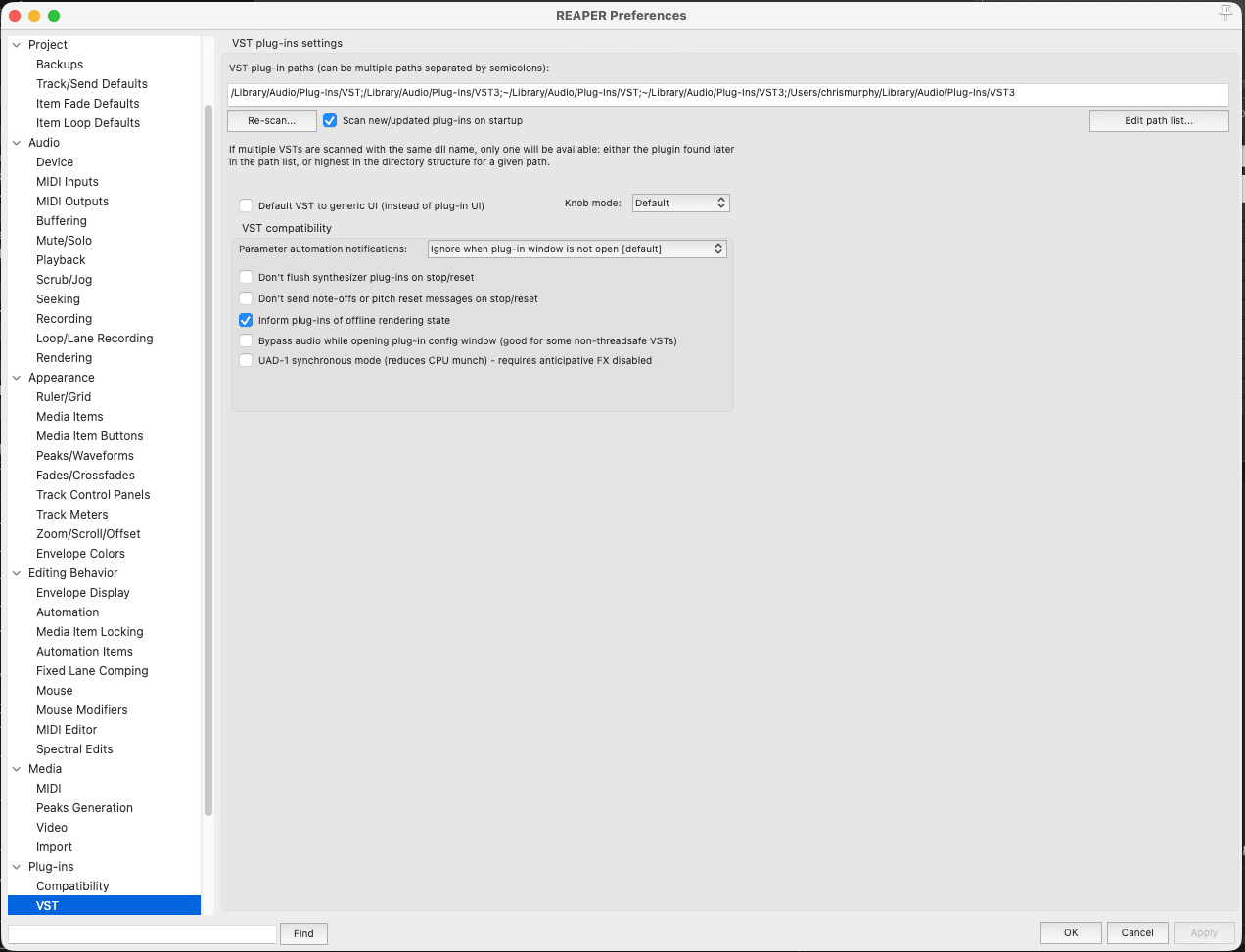Open Item Fade Defaults page
The width and height of the screenshot is (1245, 952).
(88, 104)
